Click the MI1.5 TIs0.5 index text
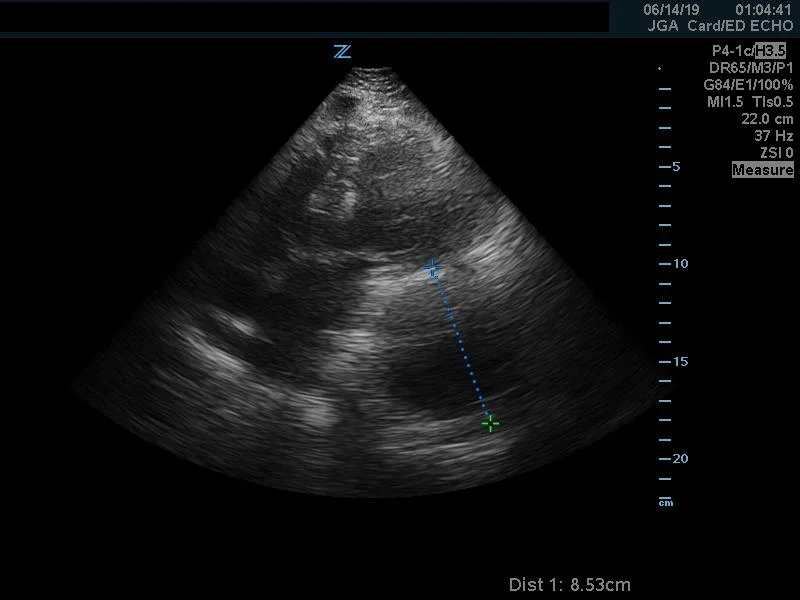Viewport: 800px width, 600px height. [750, 102]
